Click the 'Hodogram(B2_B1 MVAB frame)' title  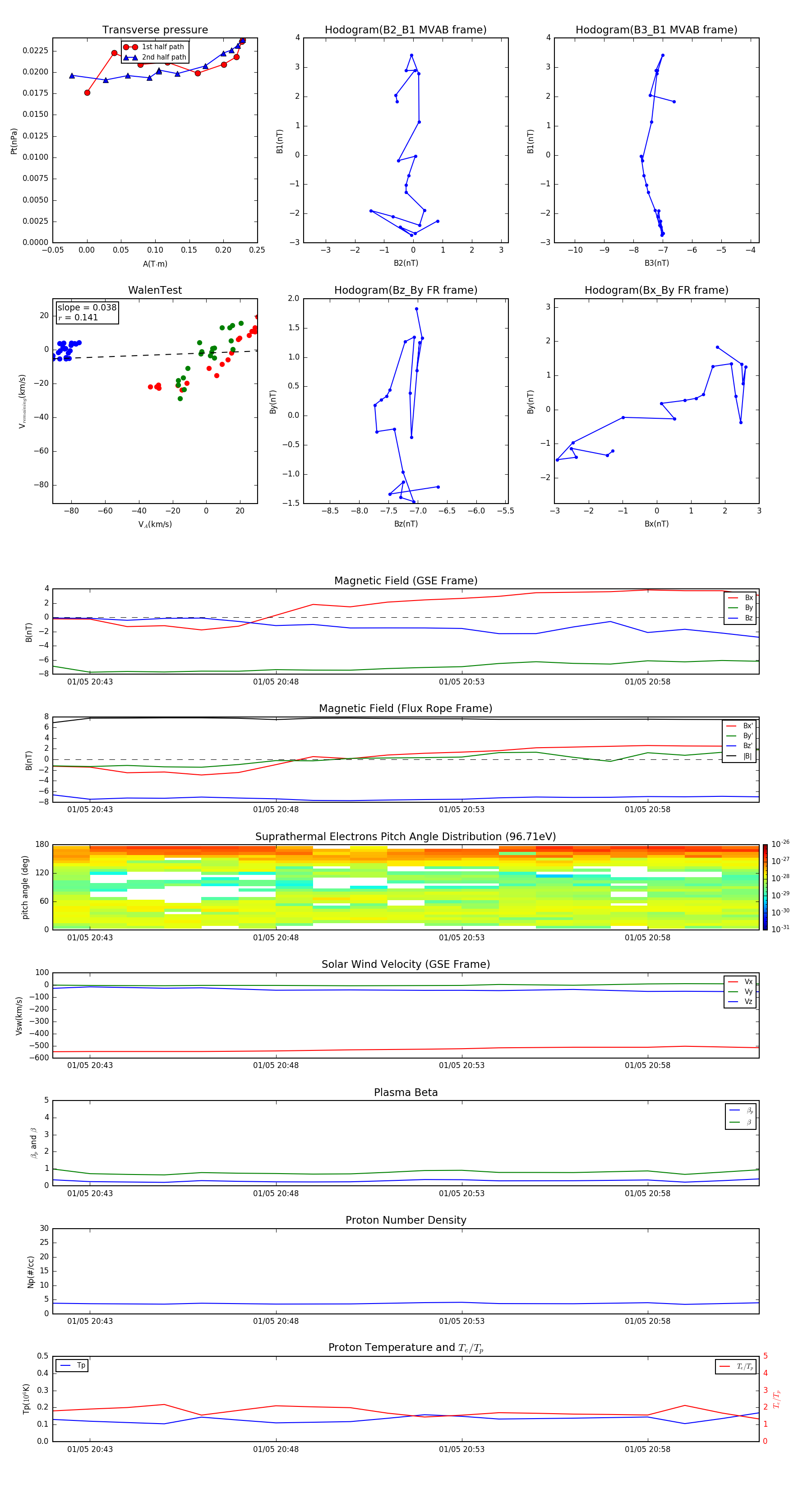point(406,29)
